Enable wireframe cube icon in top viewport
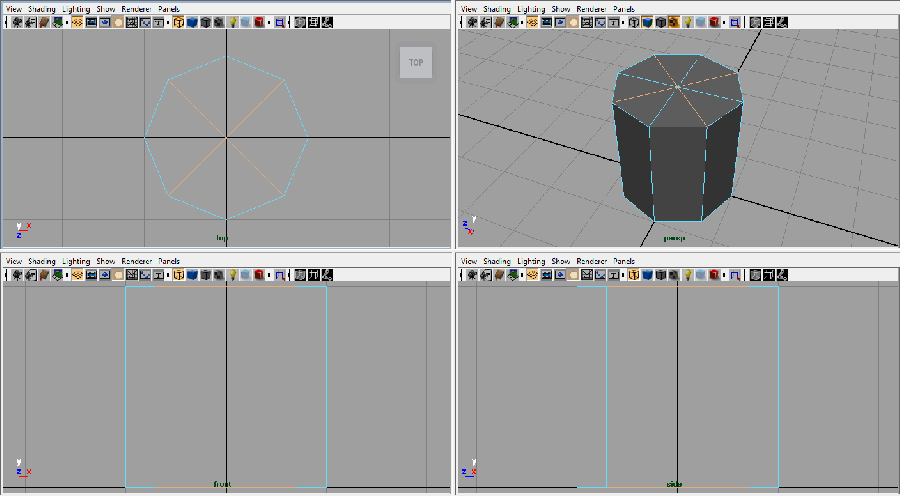The width and height of the screenshot is (900, 496). point(178,22)
